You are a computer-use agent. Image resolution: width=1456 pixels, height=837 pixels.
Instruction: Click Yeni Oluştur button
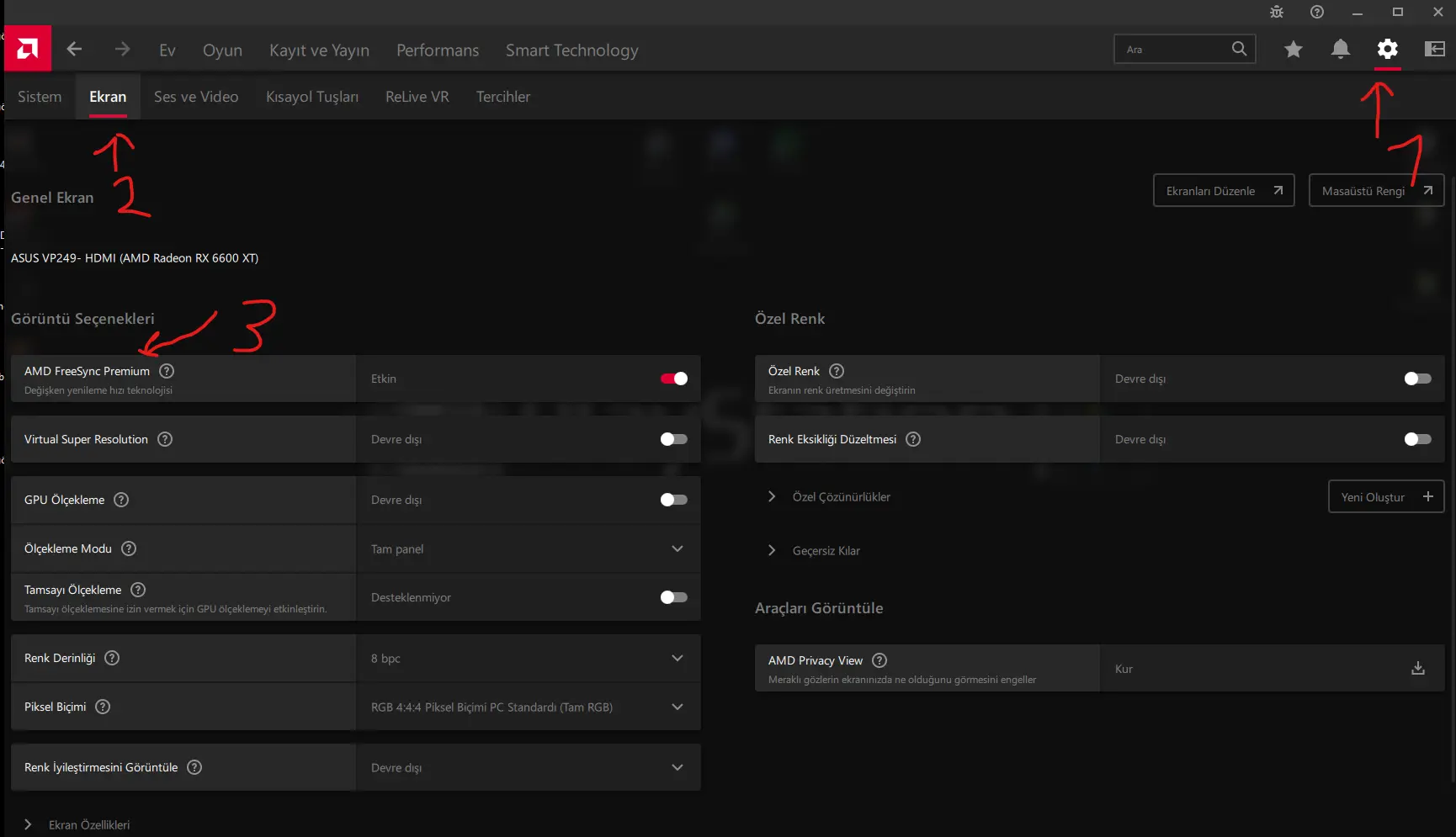[x=1386, y=497]
